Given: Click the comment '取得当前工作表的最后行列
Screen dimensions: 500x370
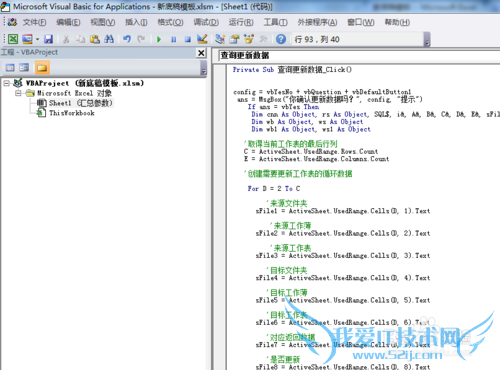Looking at the screenshot, I should [x=291, y=144].
